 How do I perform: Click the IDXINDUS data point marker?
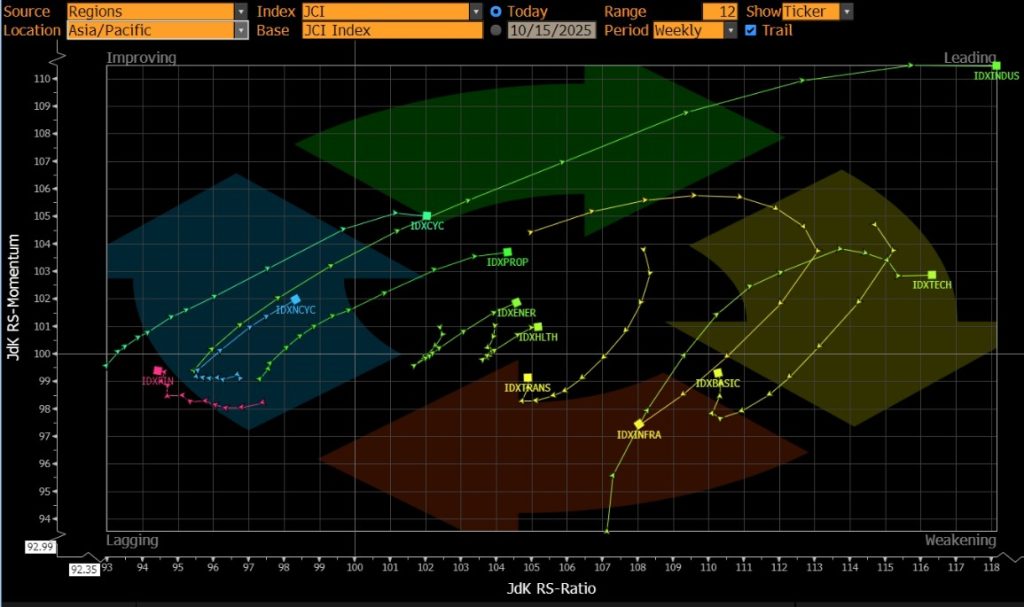pyautogui.click(x=996, y=66)
